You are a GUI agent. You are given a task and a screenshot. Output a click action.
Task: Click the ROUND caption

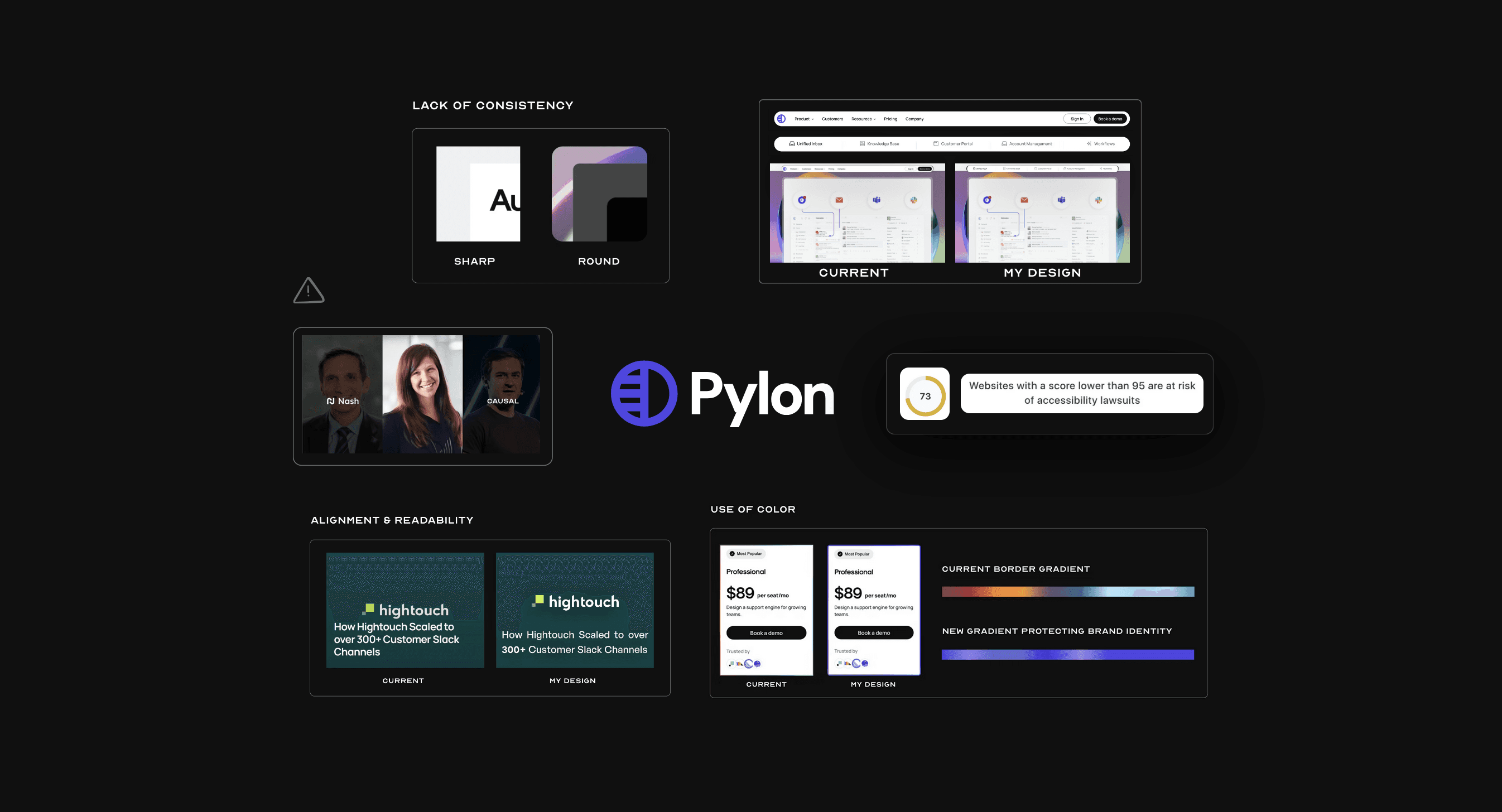(x=599, y=261)
